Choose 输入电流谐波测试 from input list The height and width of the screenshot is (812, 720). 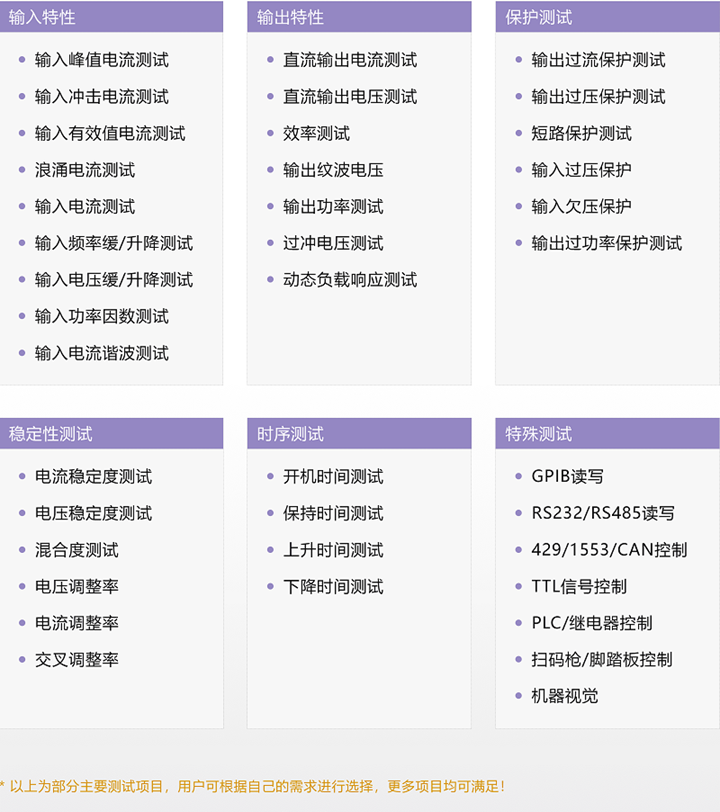click(x=101, y=353)
